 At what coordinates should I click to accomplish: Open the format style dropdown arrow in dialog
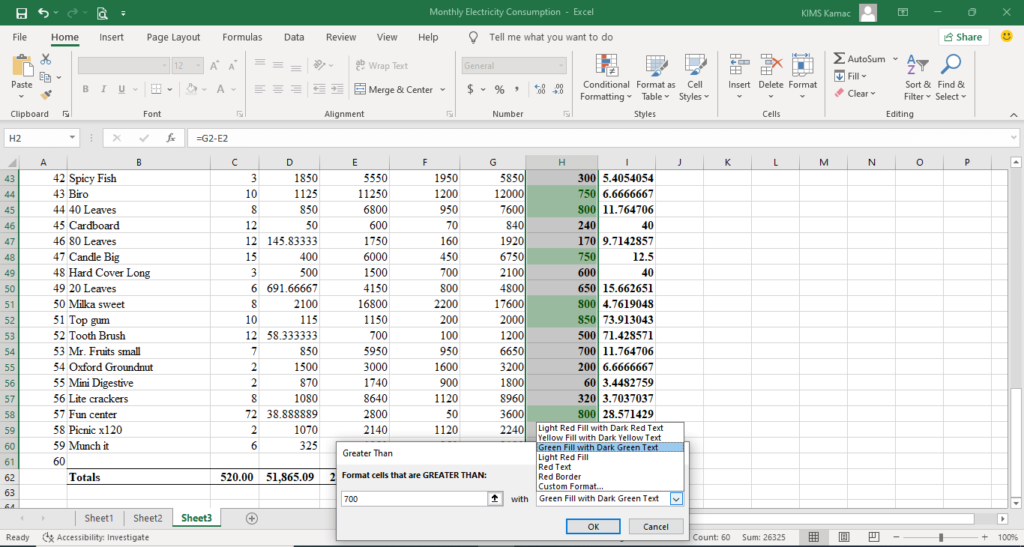676,499
